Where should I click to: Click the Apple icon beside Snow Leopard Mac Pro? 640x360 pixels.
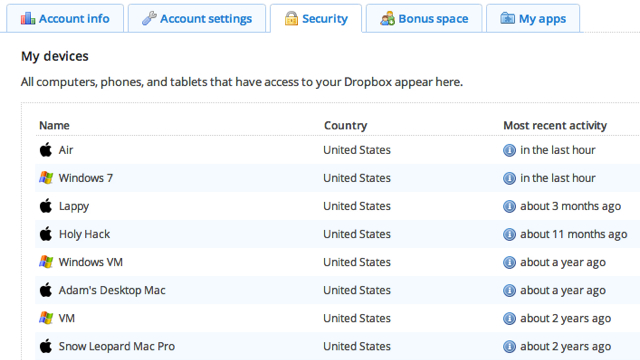point(46,346)
